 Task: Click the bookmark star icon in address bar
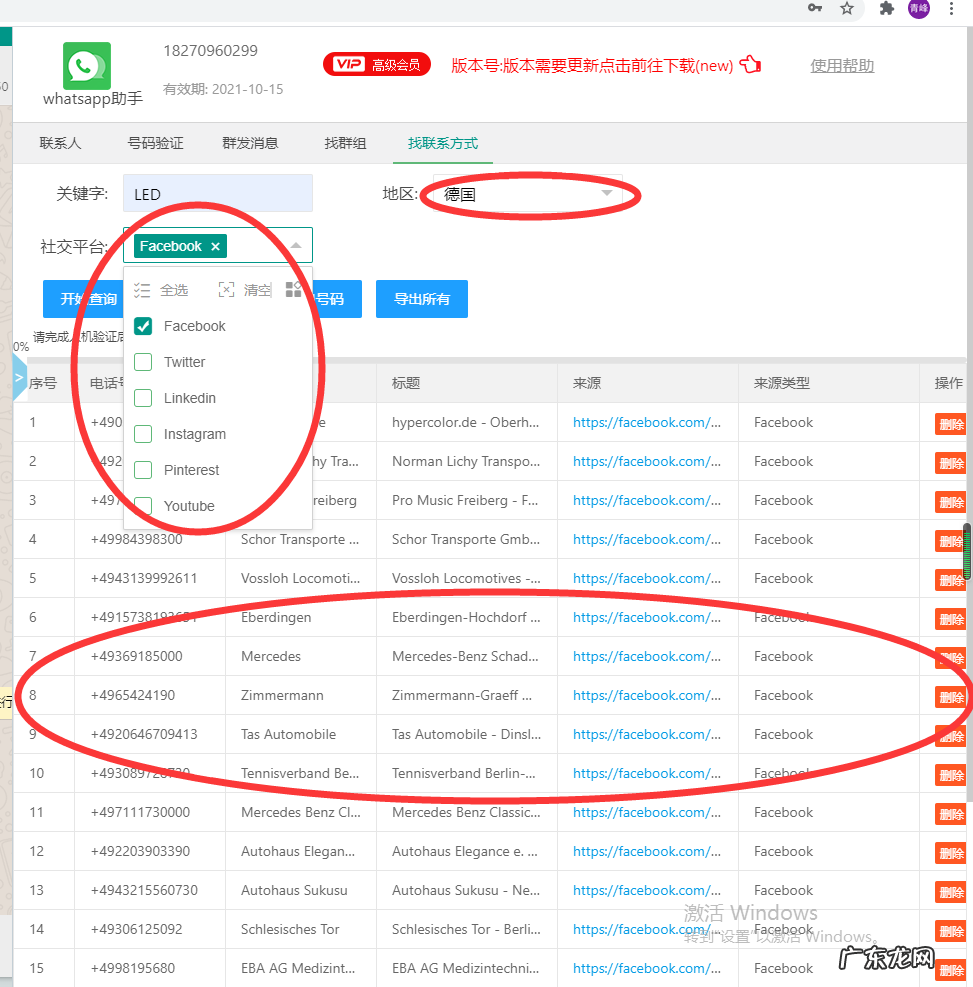coord(847,9)
